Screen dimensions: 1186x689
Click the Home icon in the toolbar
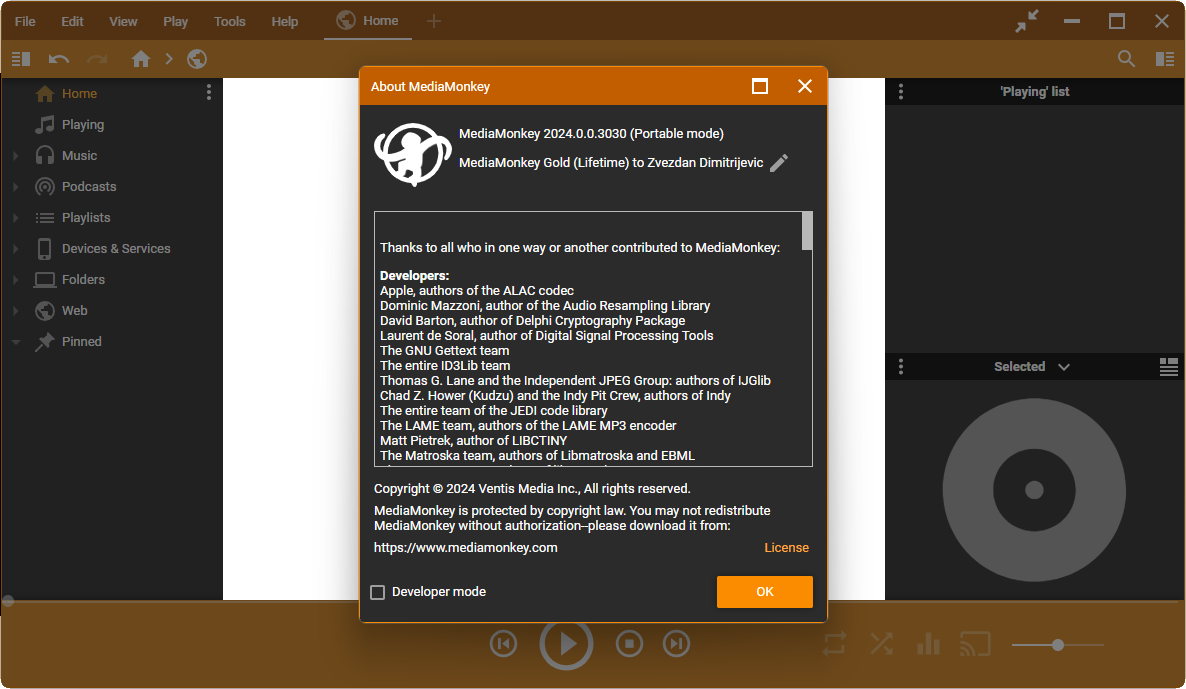click(x=141, y=59)
